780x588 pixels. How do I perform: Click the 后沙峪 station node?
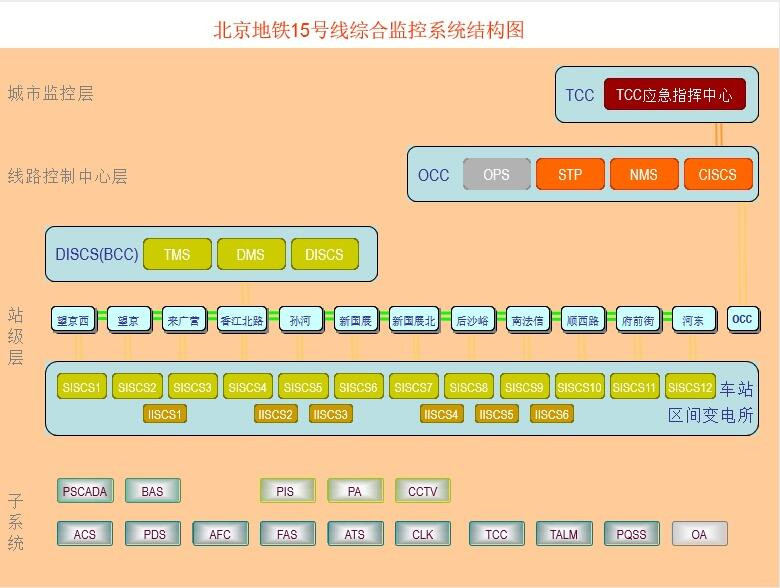point(473,320)
